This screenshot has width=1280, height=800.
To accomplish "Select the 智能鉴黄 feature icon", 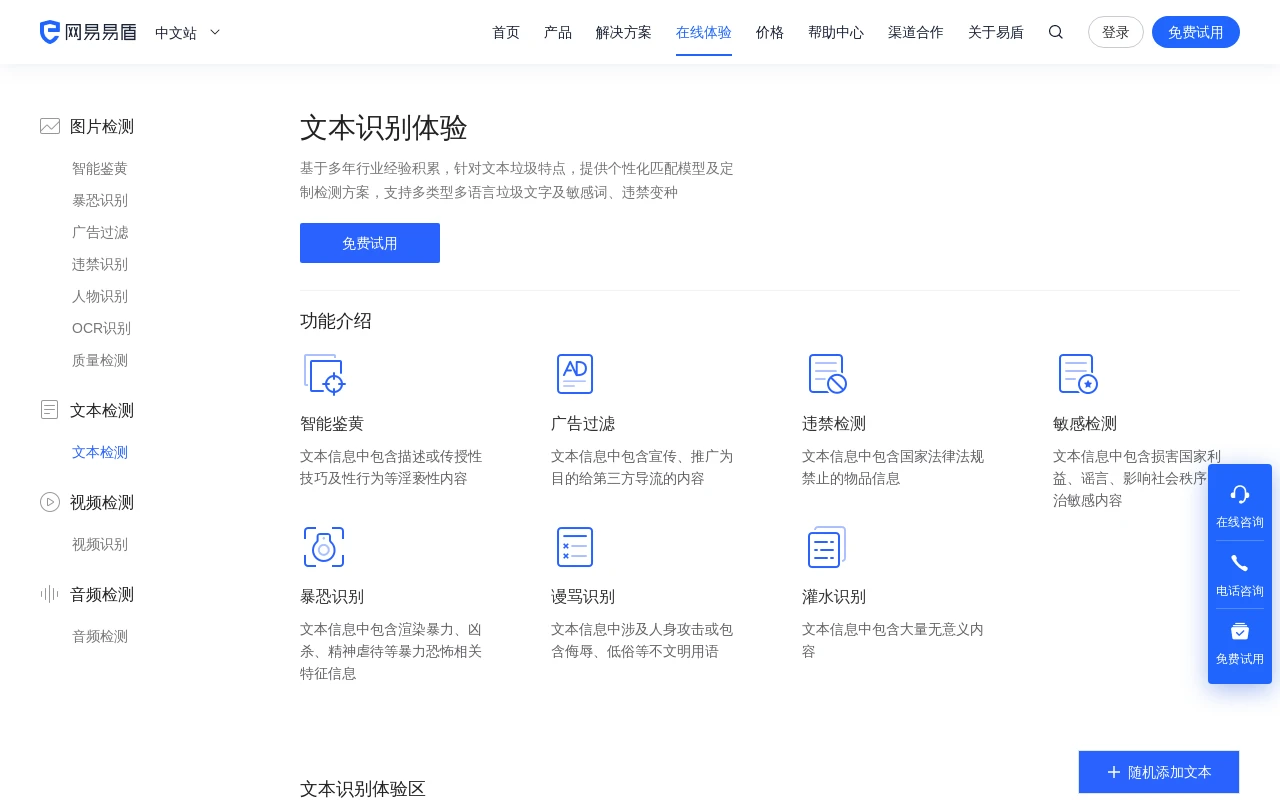I will click(x=324, y=374).
